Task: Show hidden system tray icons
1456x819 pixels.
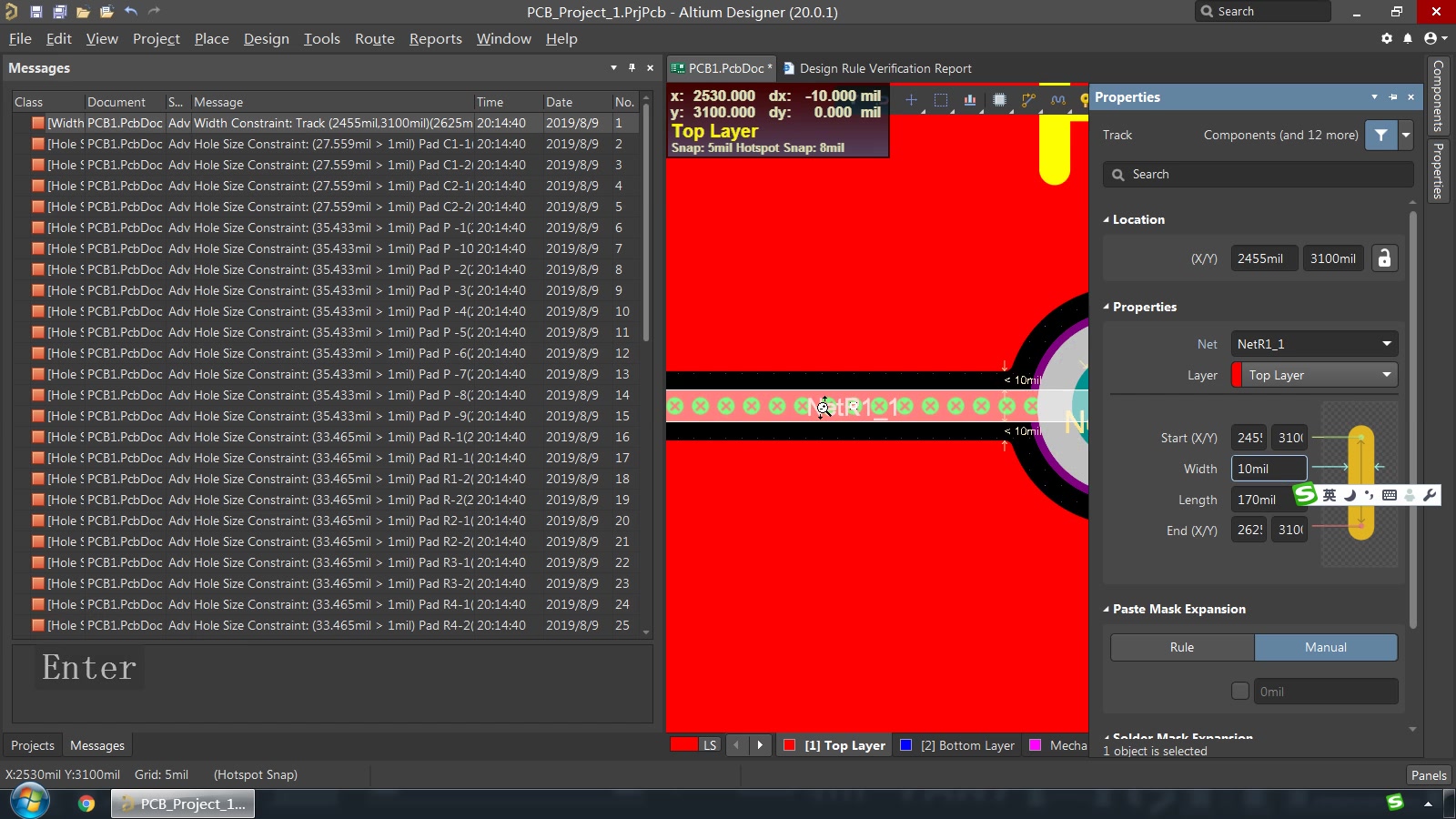Action: click(1428, 804)
